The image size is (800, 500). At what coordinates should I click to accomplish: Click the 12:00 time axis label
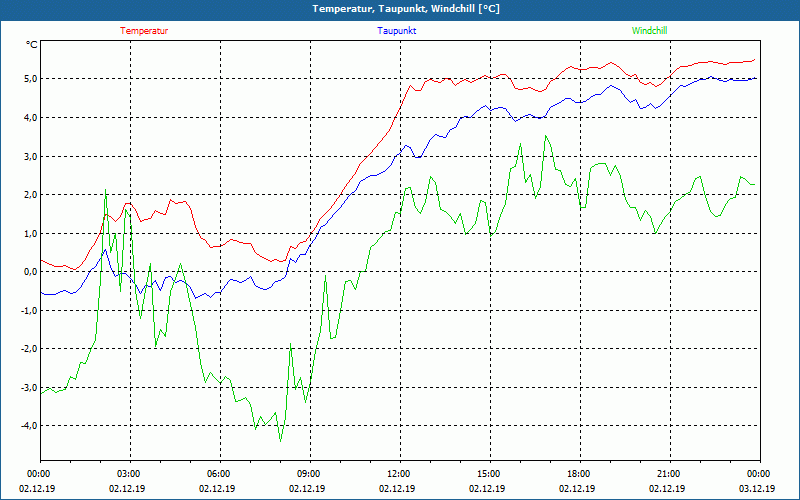pos(400,474)
